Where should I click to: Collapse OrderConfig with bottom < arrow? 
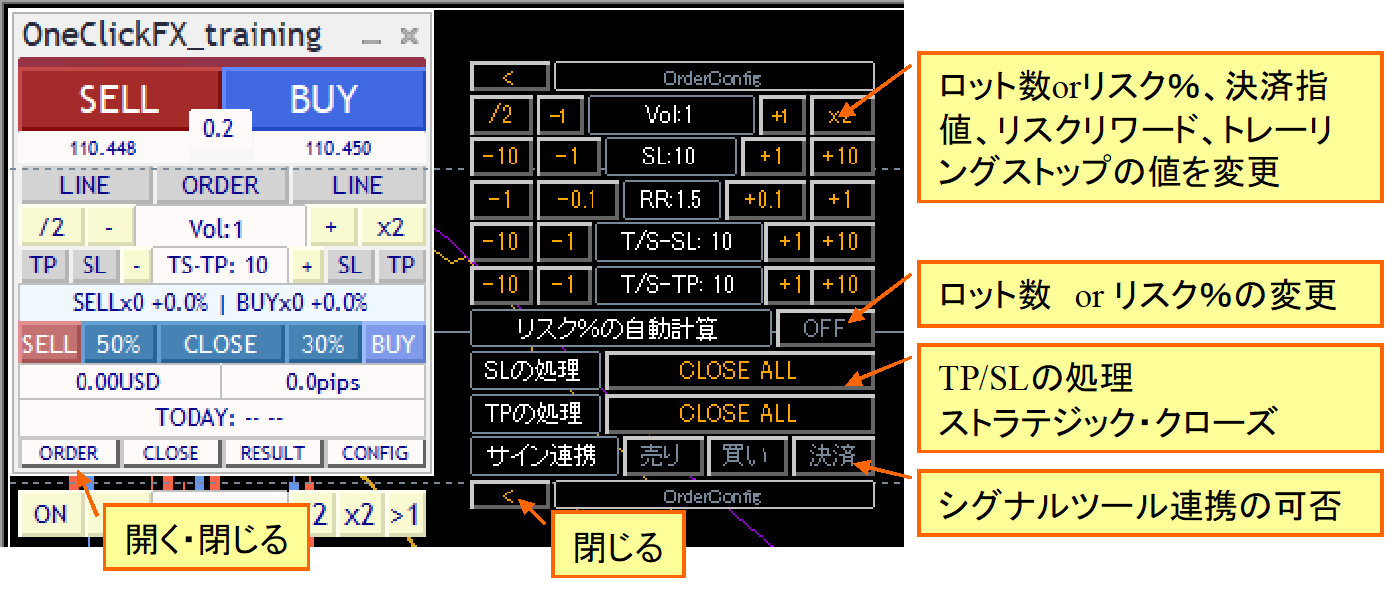(509, 495)
